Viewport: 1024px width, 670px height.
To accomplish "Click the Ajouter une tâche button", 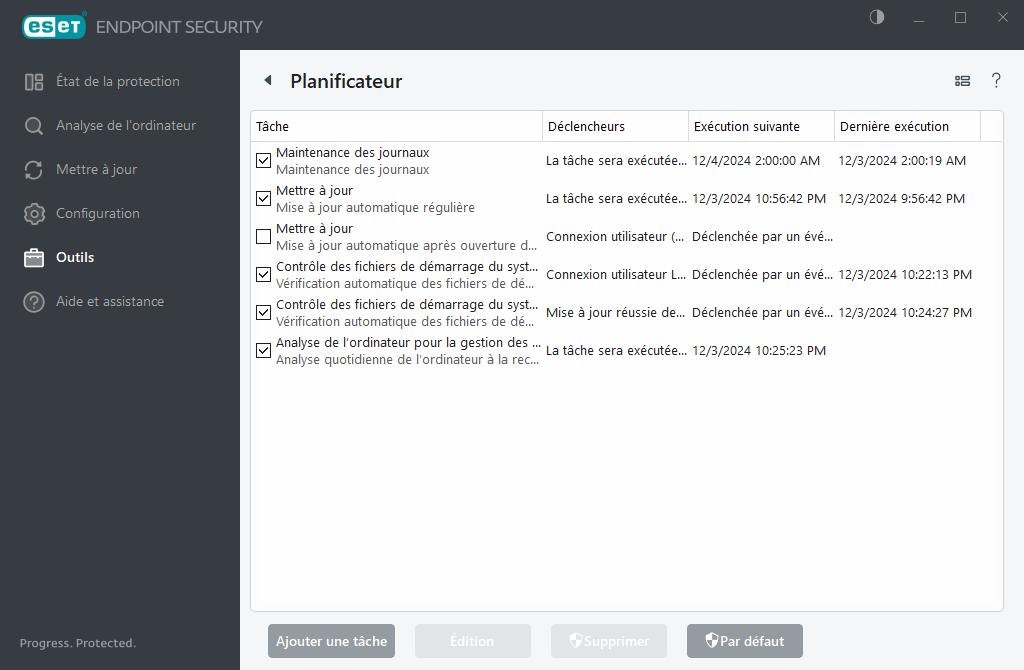I will [331, 641].
